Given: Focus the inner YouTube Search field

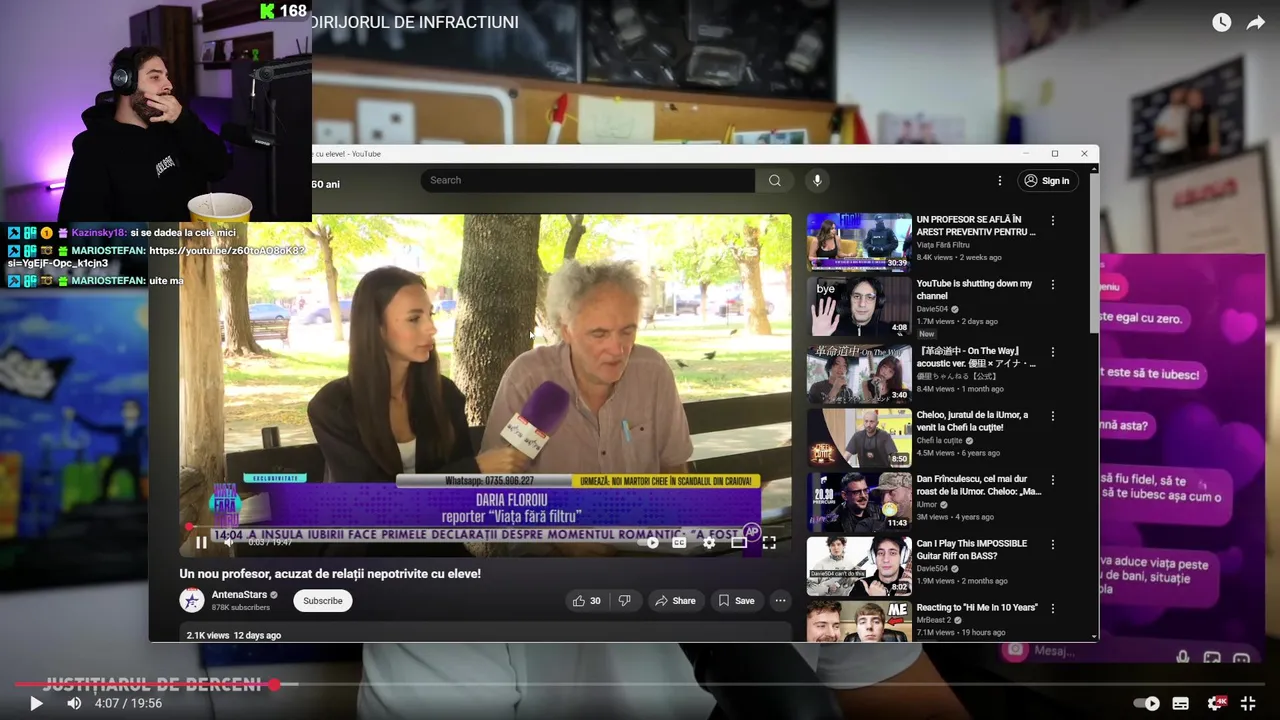Looking at the screenshot, I should (588, 180).
